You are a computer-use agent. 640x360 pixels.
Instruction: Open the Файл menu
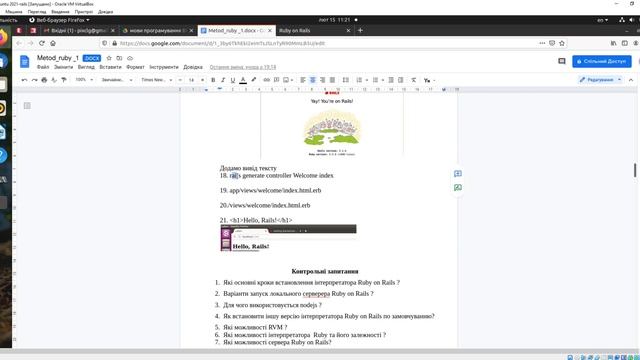[x=43, y=67]
